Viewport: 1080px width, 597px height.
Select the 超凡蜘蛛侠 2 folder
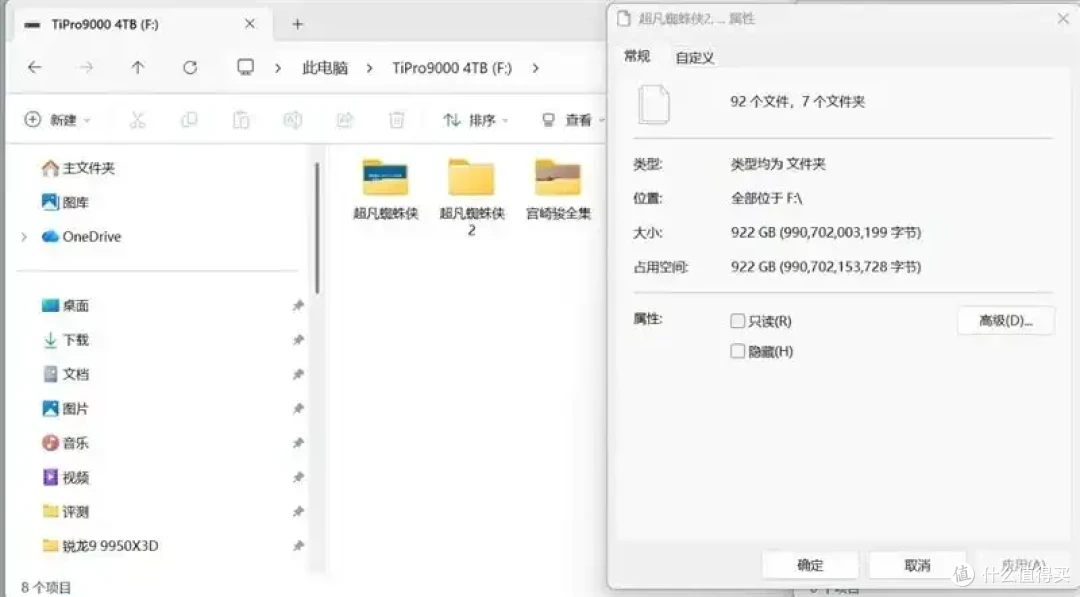[x=472, y=197]
